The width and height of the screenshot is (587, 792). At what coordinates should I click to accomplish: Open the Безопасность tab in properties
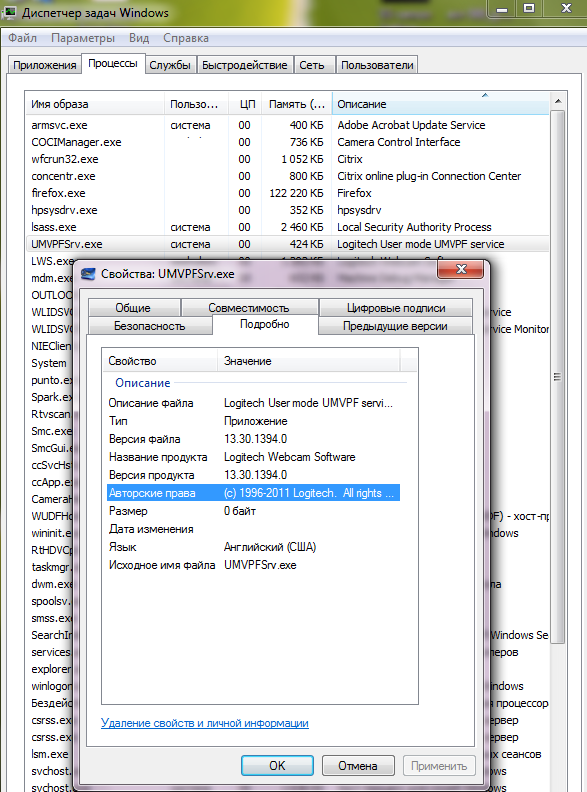[150, 326]
